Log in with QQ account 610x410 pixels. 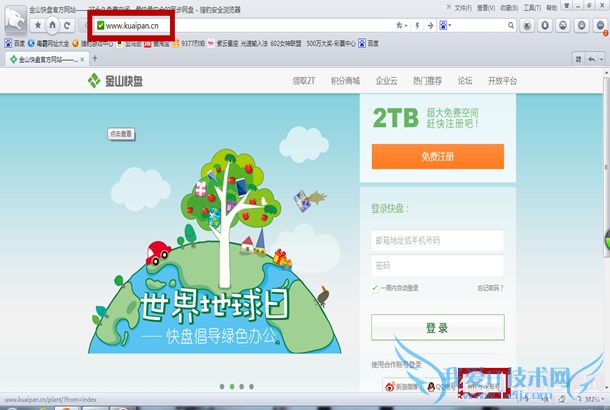[x=442, y=386]
